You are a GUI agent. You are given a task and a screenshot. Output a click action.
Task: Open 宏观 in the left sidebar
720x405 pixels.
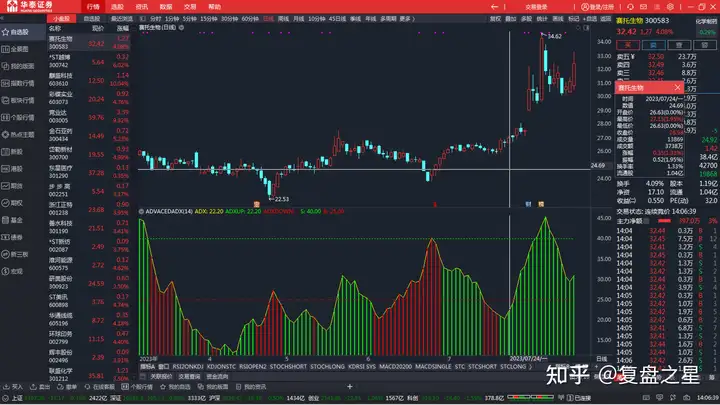click(13, 271)
